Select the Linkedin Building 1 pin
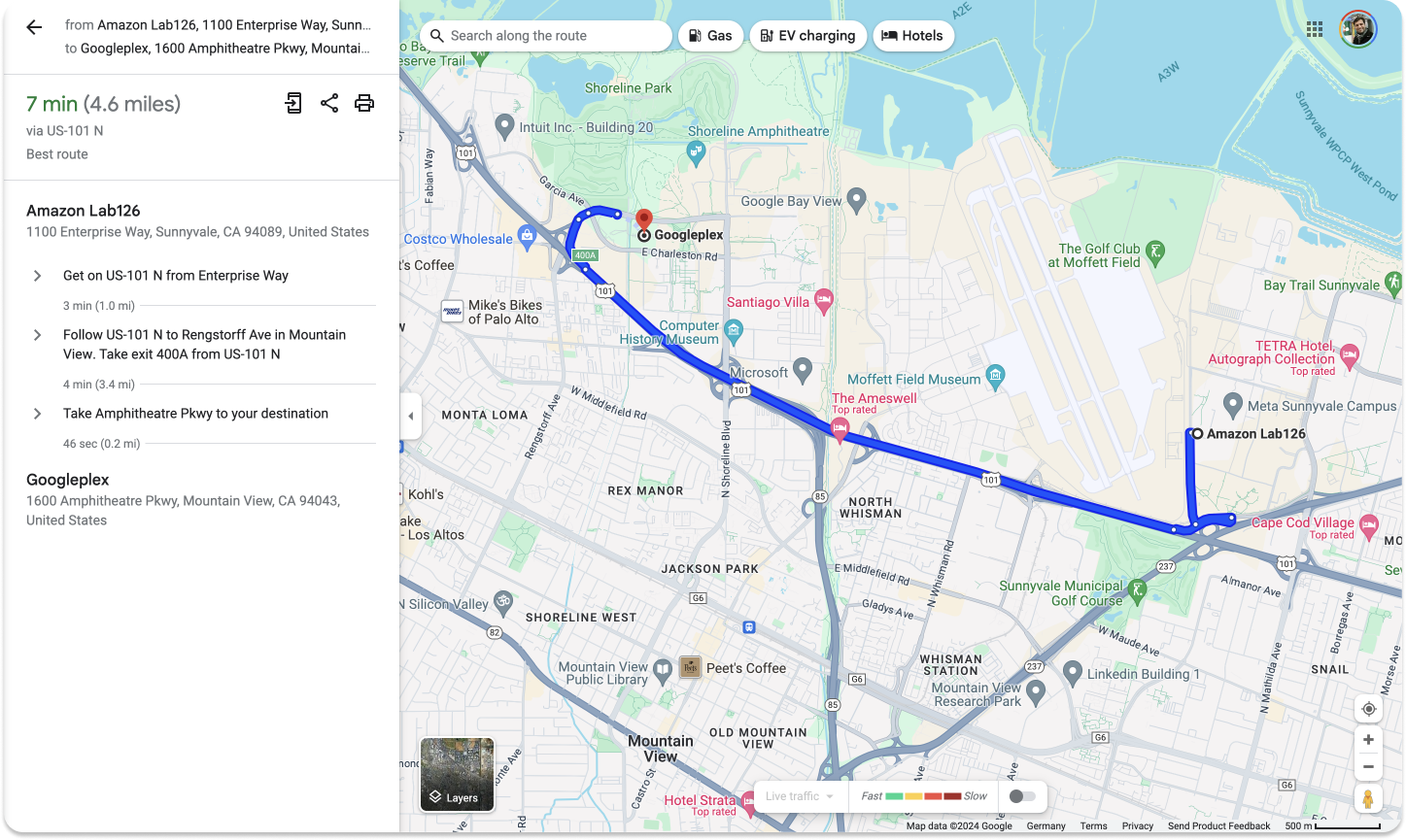Screen dimensions: 1406x840 click(1073, 672)
